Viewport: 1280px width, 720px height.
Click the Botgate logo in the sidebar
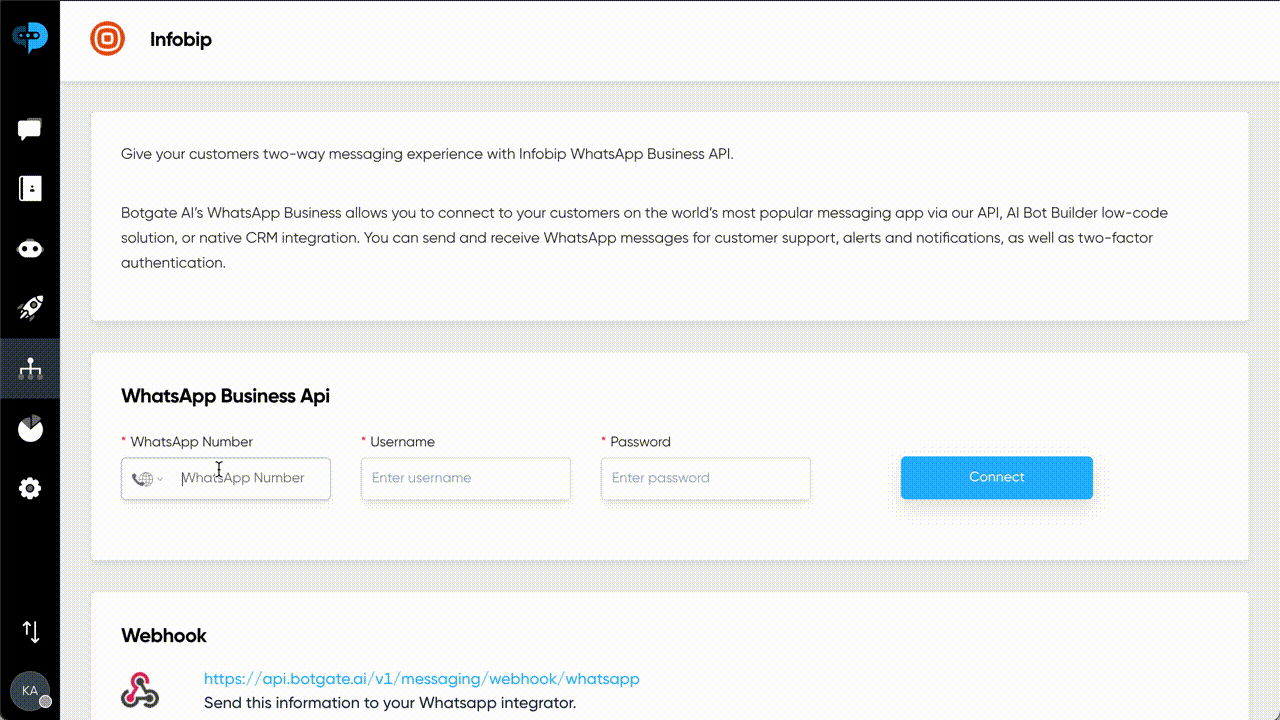click(x=30, y=37)
